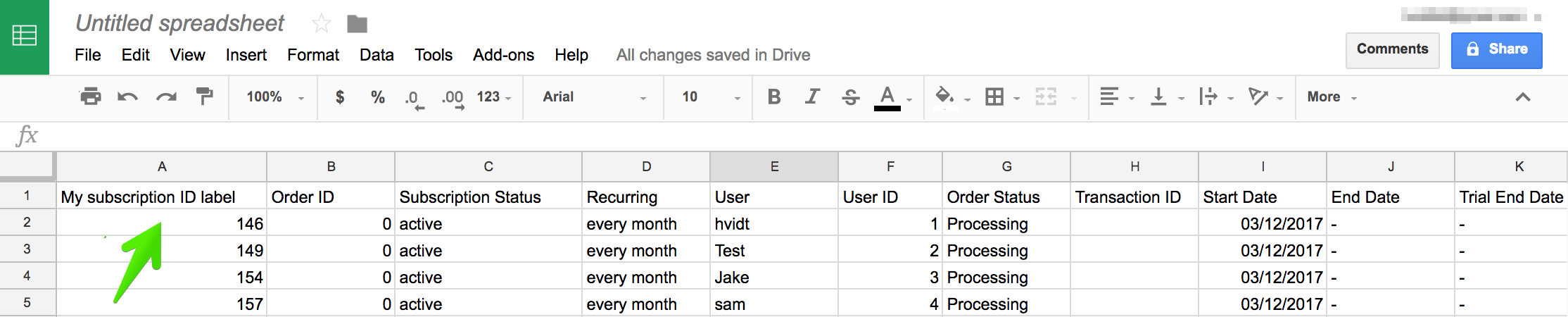This screenshot has height=317, width=1568.
Task: Open the Help menu
Action: point(571,55)
